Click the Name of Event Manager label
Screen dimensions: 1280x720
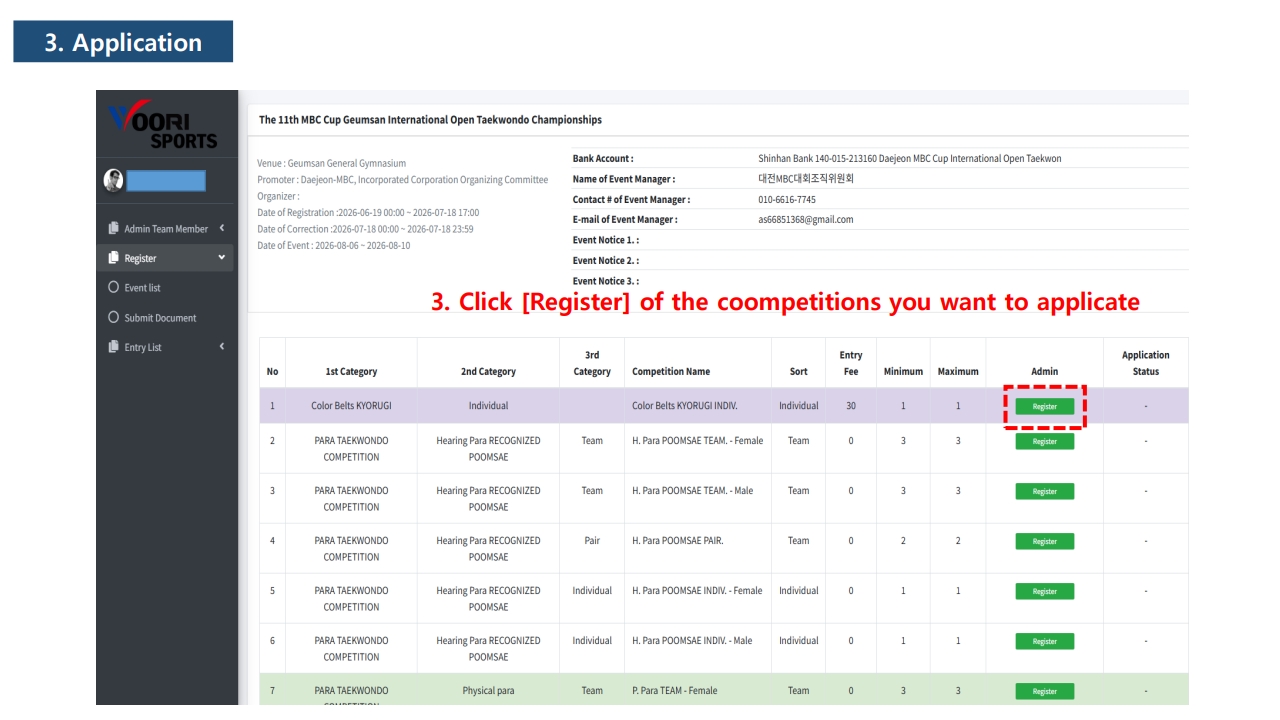coord(623,180)
